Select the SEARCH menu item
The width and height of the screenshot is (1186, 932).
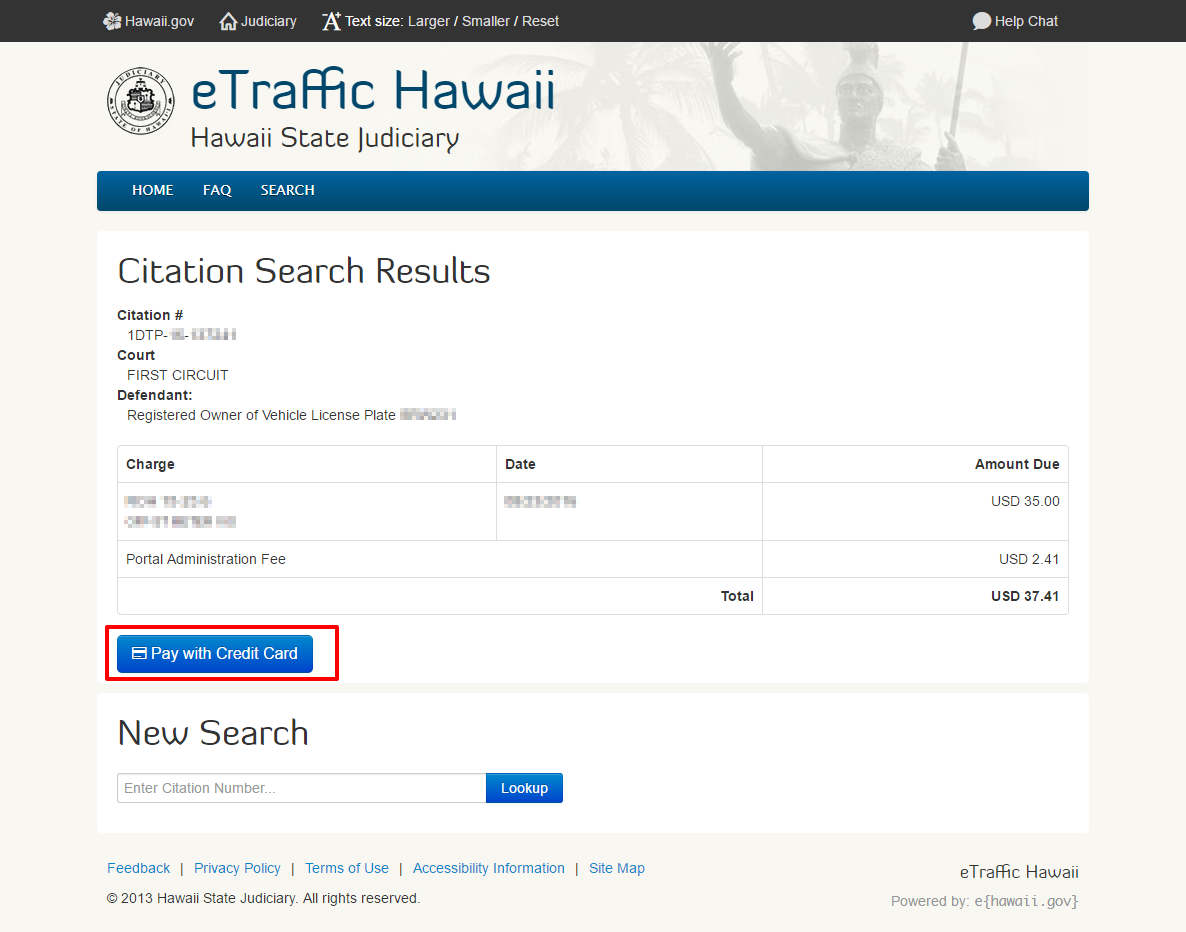point(287,190)
